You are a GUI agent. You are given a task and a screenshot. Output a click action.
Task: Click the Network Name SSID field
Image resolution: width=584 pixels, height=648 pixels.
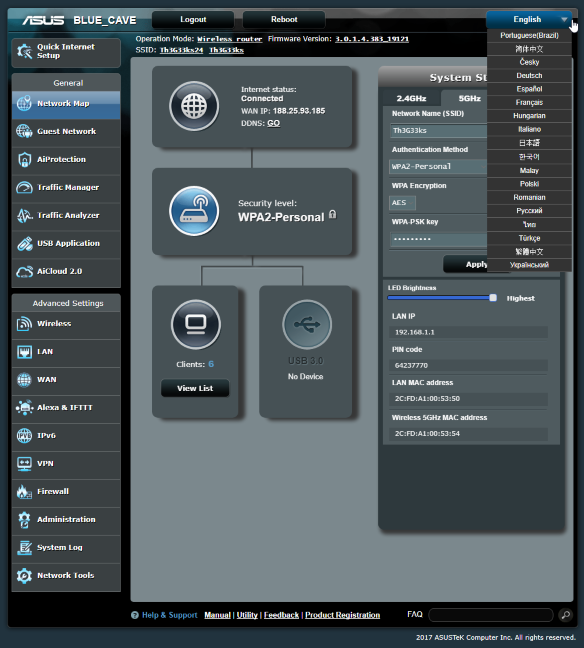(x=439, y=131)
